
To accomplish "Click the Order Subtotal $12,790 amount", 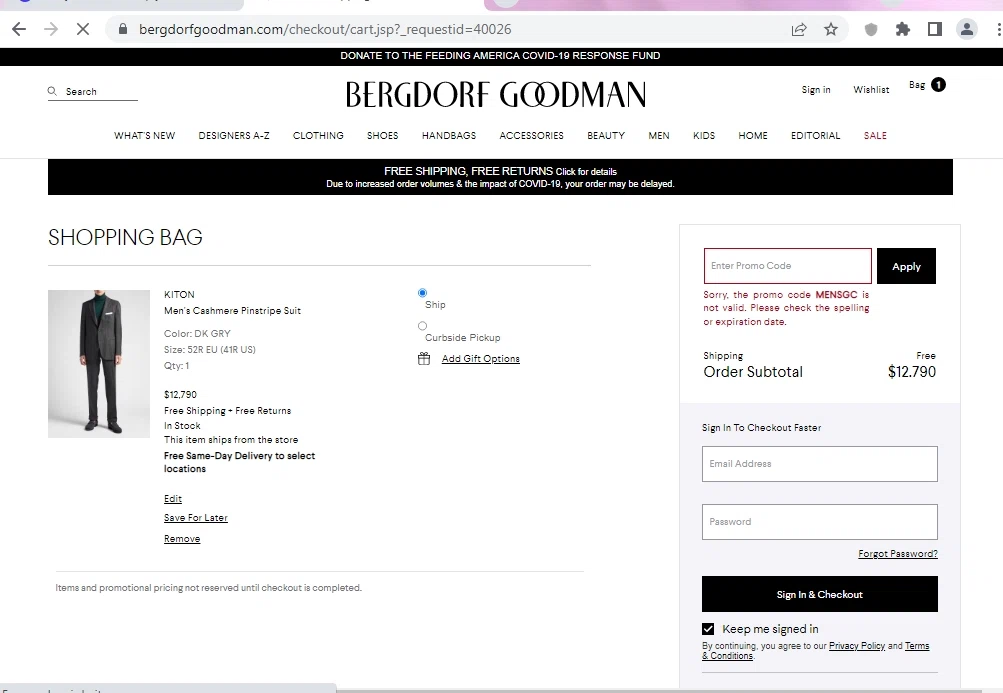I will pyautogui.click(x=912, y=372).
